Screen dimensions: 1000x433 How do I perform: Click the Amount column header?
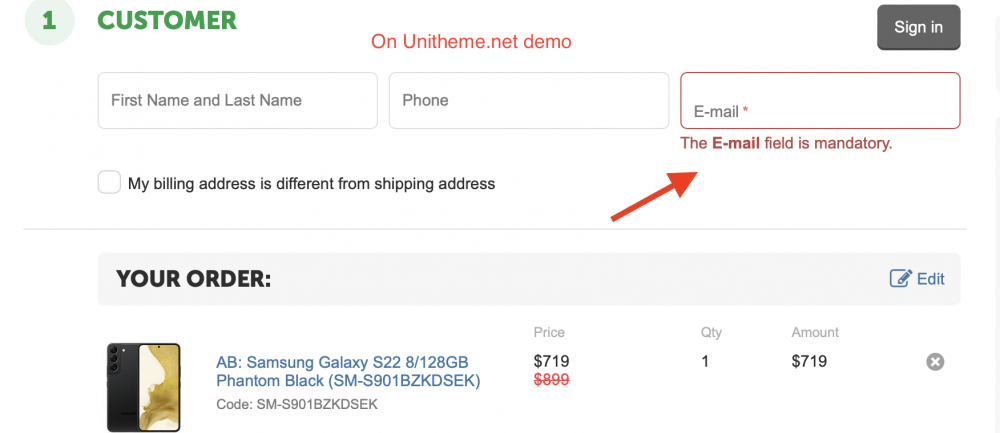(x=815, y=332)
